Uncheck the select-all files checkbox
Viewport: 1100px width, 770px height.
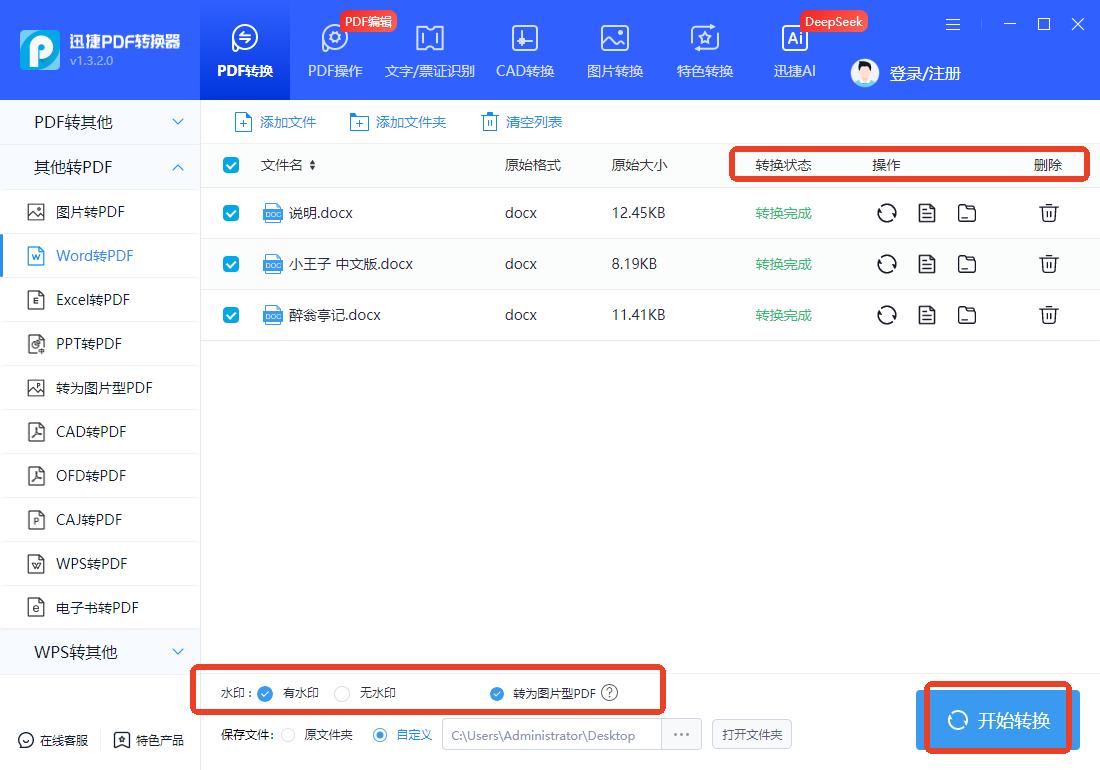click(x=231, y=165)
